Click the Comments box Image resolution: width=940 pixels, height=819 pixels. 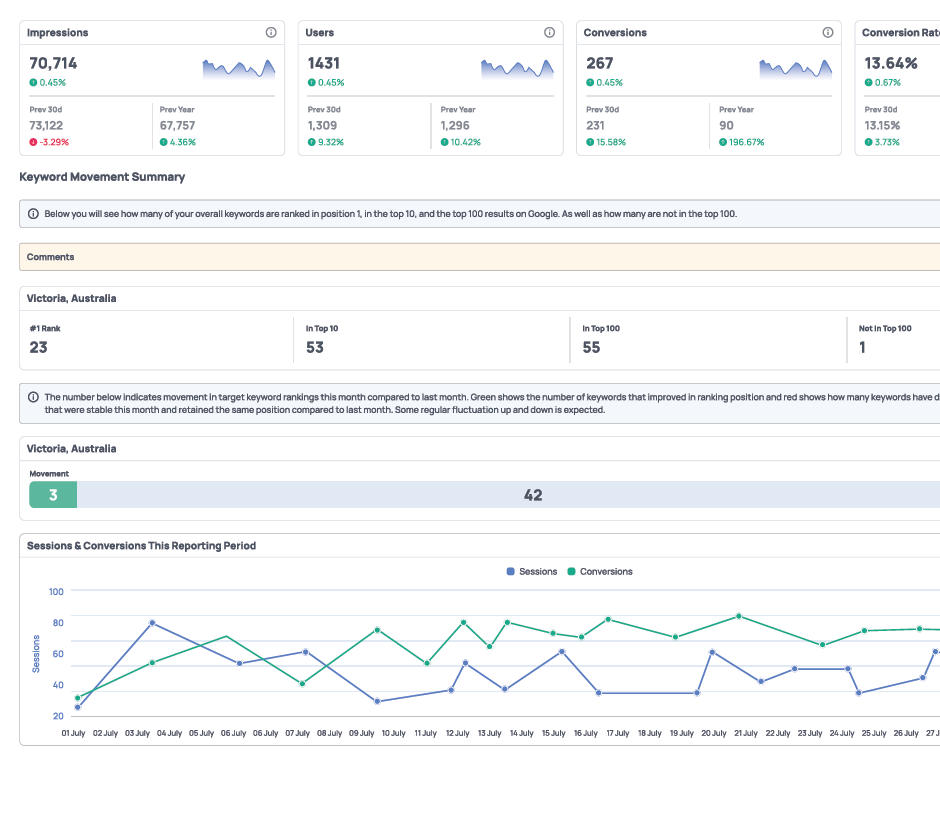tap(480, 257)
